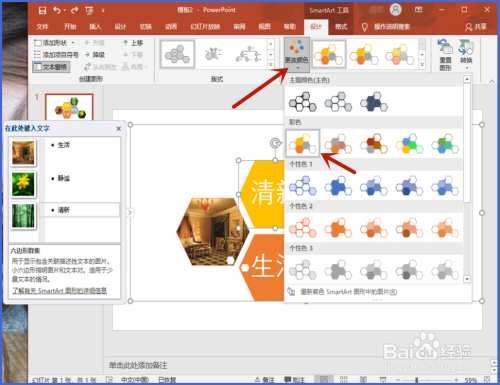Open the 文件 (File) tab

click(42, 27)
